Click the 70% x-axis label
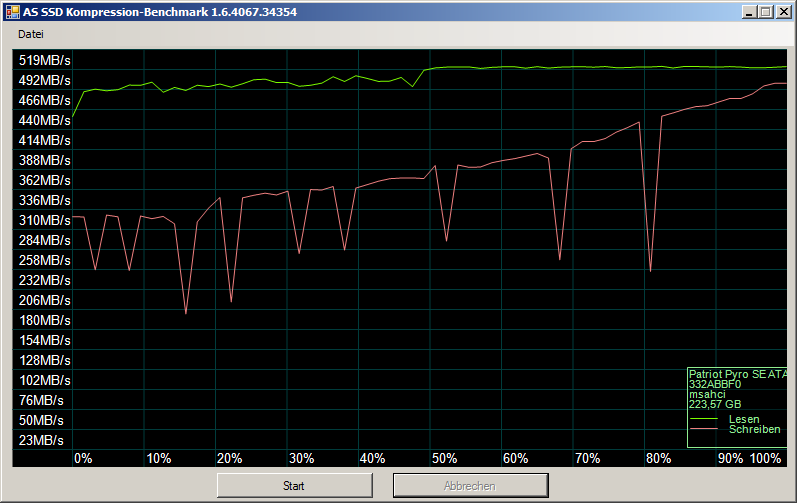 587,458
